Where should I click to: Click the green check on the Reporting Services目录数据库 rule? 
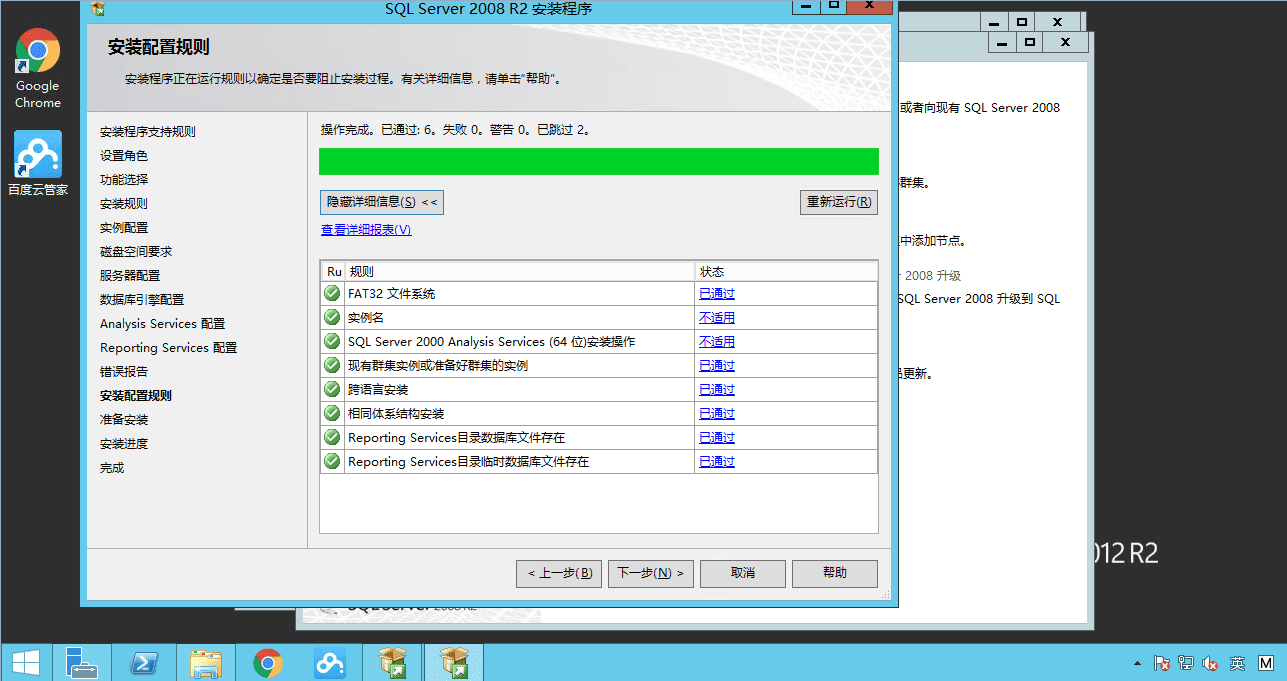point(331,437)
